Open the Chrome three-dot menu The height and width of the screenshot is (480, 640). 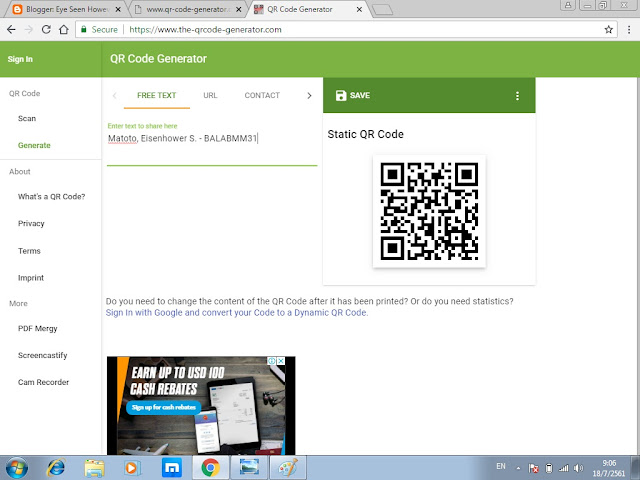(x=629, y=29)
